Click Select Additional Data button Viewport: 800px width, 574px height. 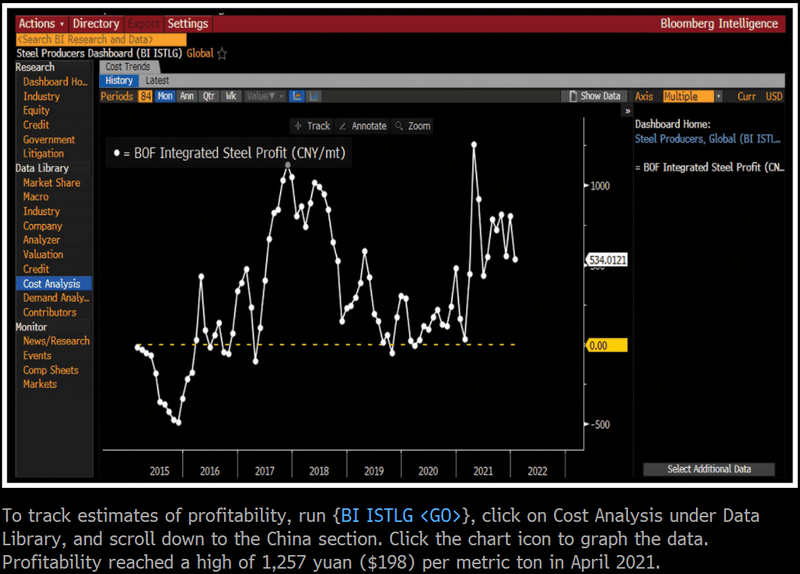click(x=708, y=469)
